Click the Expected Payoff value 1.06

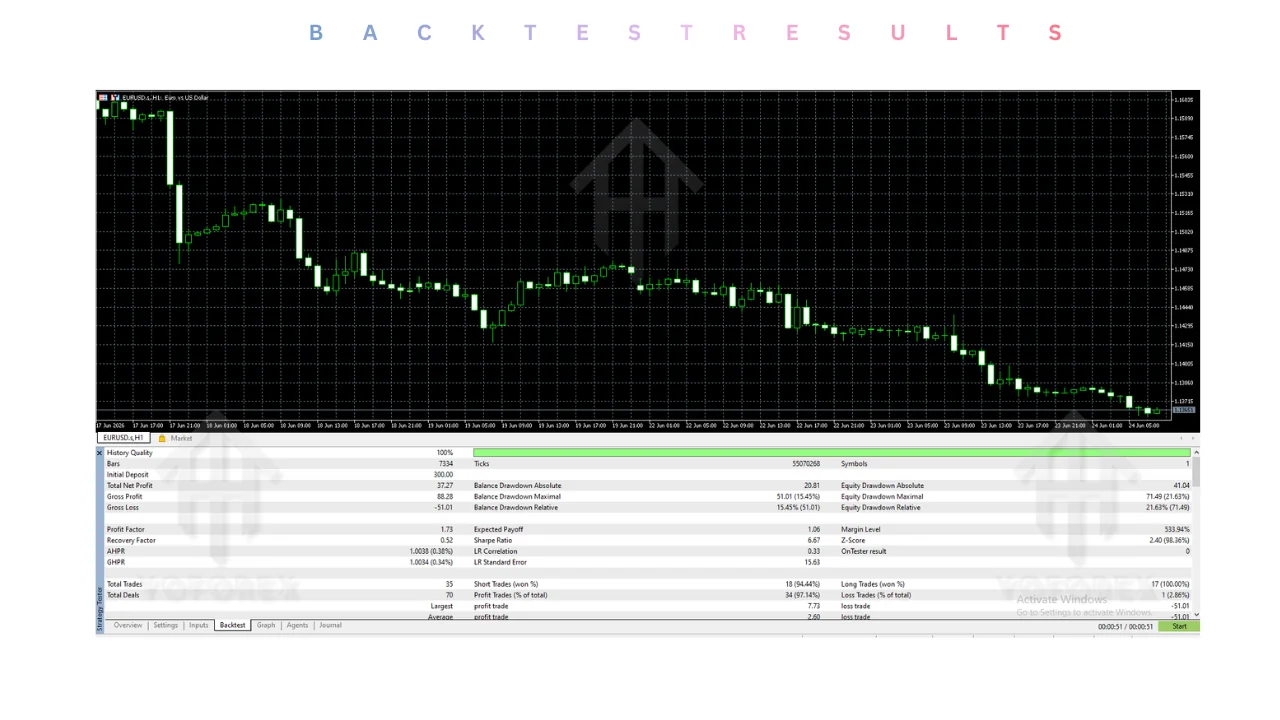point(814,530)
